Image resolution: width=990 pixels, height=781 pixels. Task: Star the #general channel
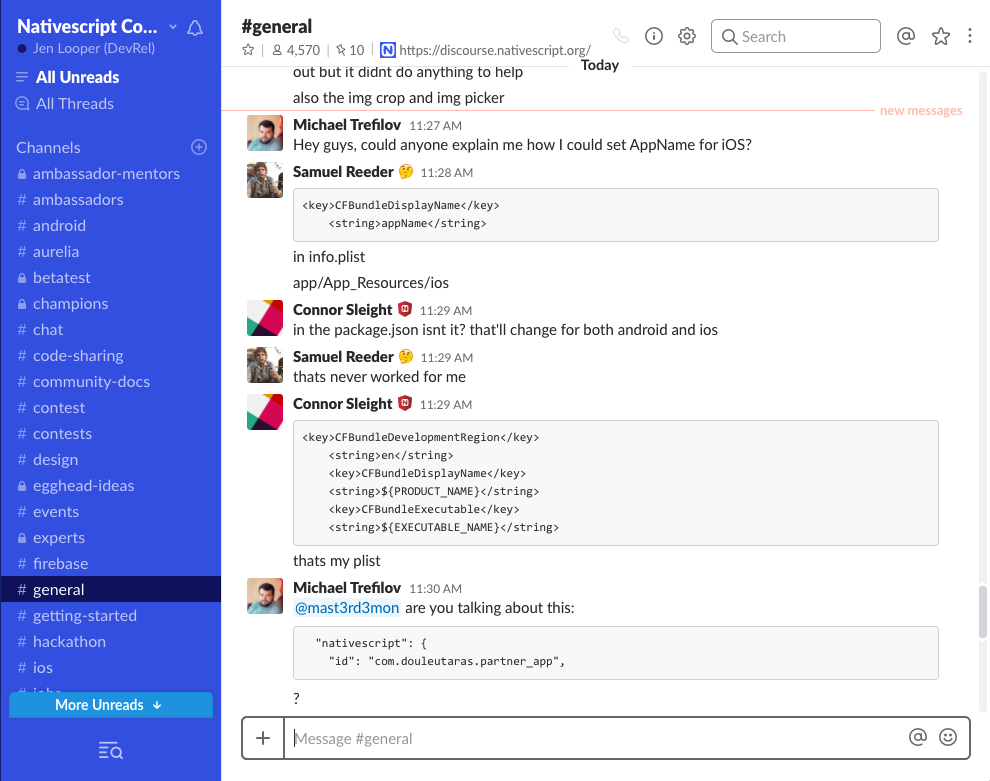[248, 50]
